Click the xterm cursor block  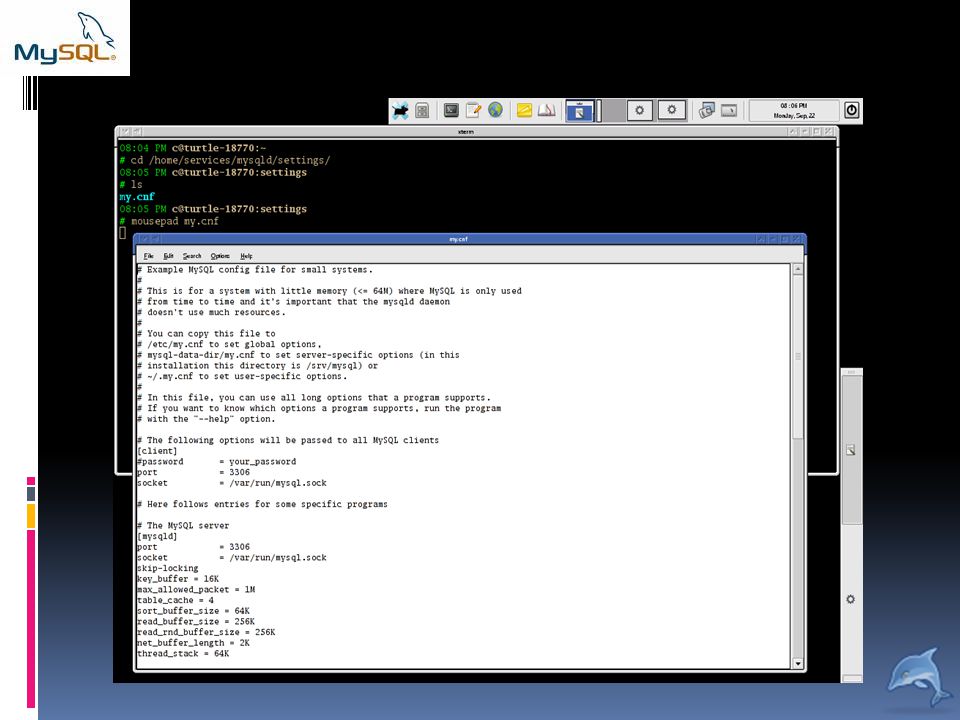point(122,233)
